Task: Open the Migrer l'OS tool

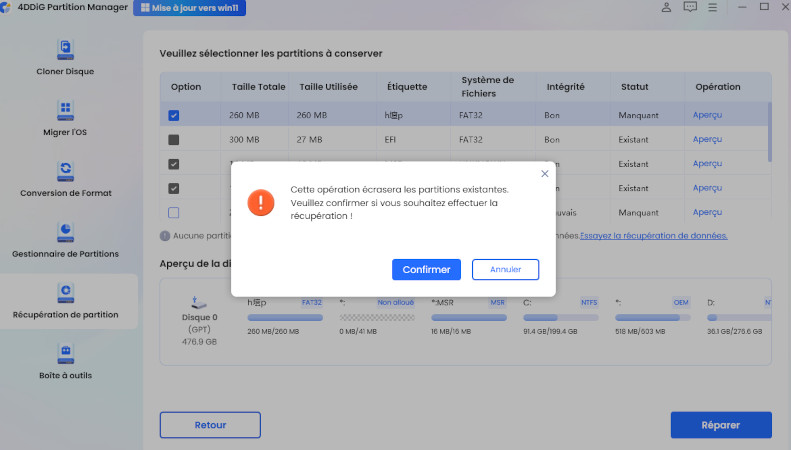Action: pos(65,119)
